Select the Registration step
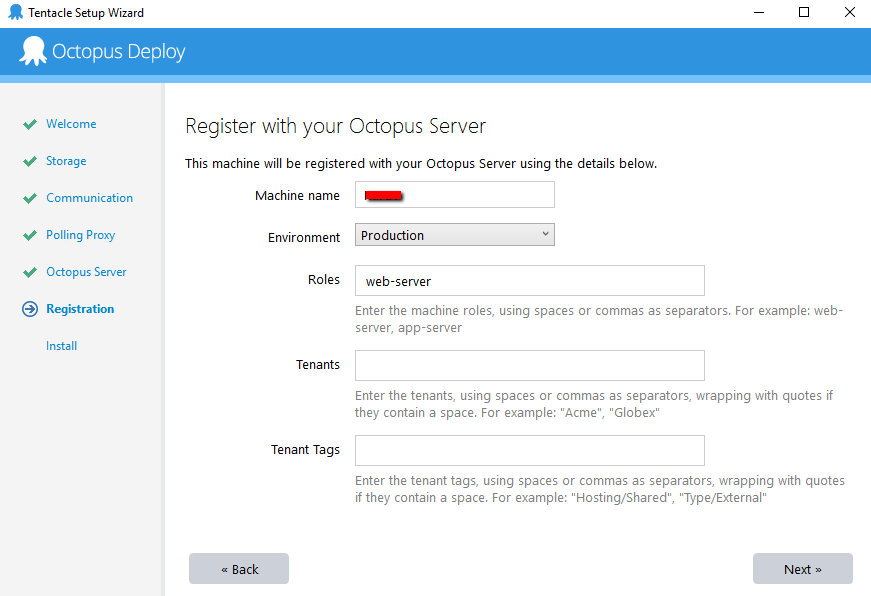This screenshot has height=596, width=871. pos(80,309)
